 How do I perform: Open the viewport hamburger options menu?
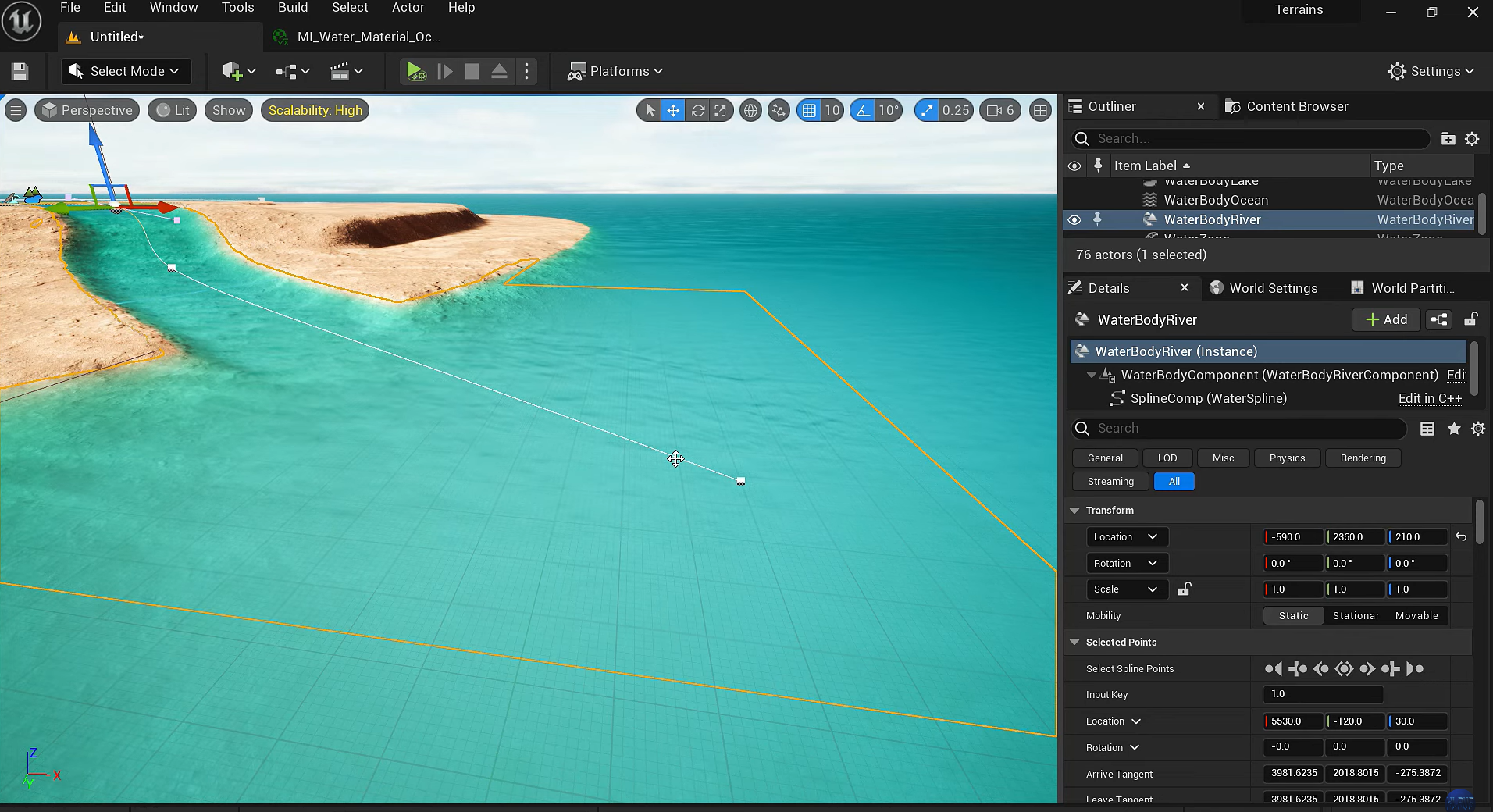[16, 110]
